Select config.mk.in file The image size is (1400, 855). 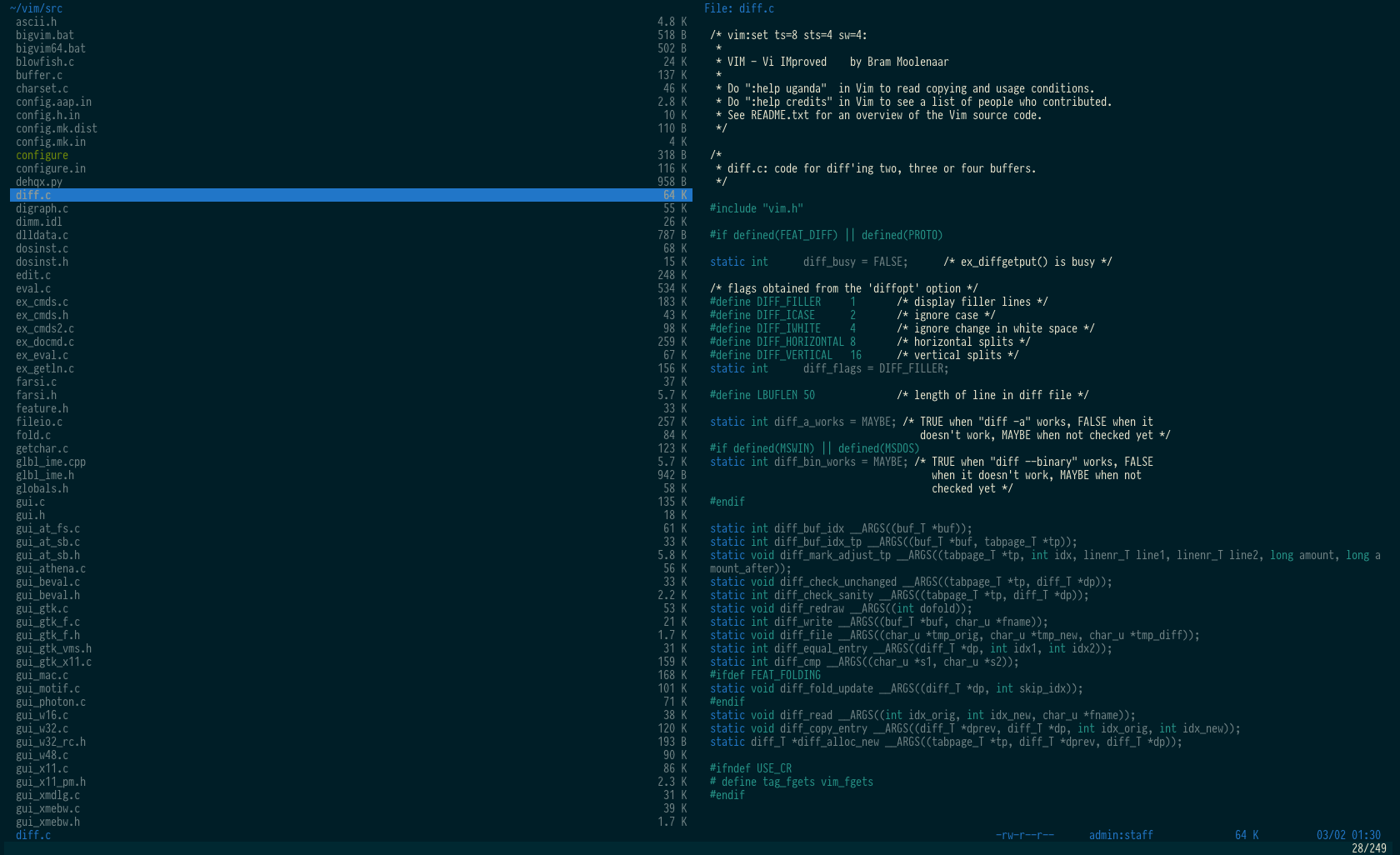[x=351, y=142]
